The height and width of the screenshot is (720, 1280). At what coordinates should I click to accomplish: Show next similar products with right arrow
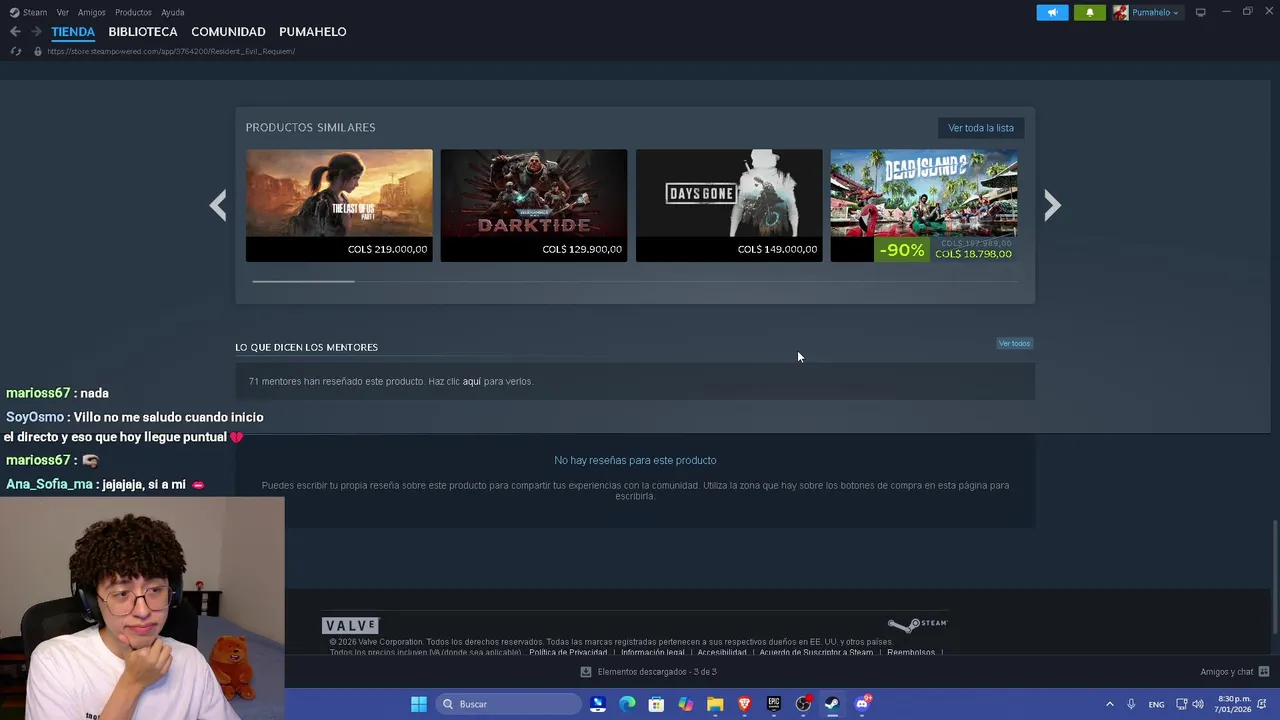(1052, 206)
